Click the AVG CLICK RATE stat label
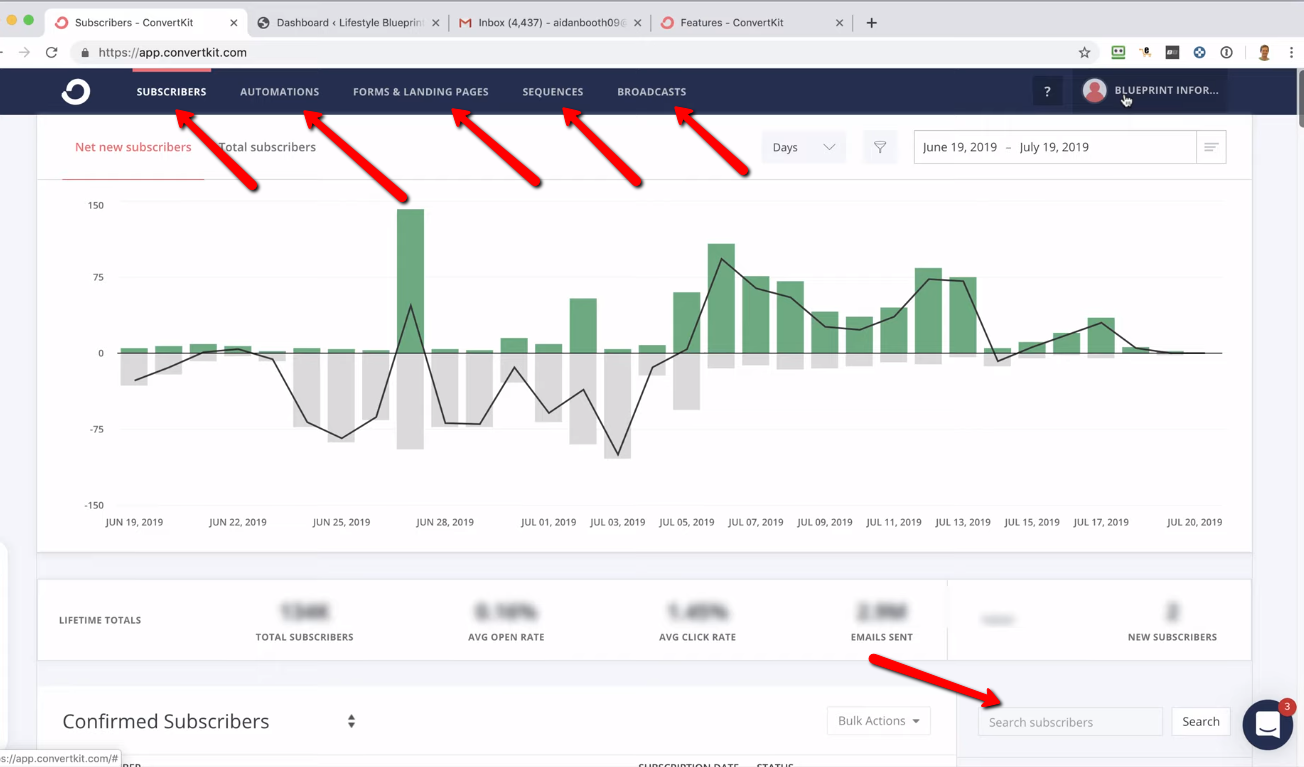Screen dimensions: 1304x767 [697, 637]
